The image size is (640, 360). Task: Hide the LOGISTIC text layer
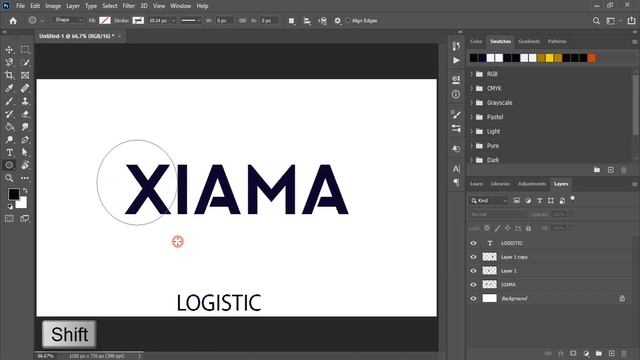[473, 243]
